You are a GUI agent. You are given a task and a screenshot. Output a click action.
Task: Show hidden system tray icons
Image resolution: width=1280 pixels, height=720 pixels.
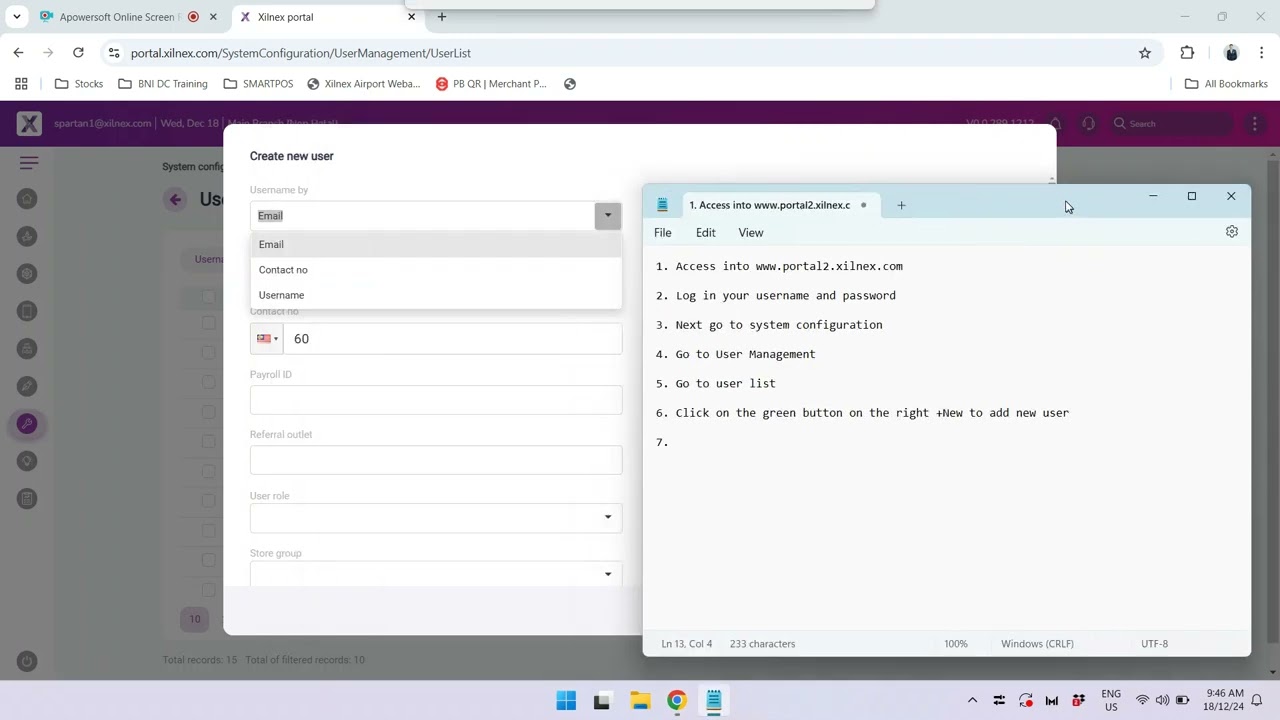point(972,701)
